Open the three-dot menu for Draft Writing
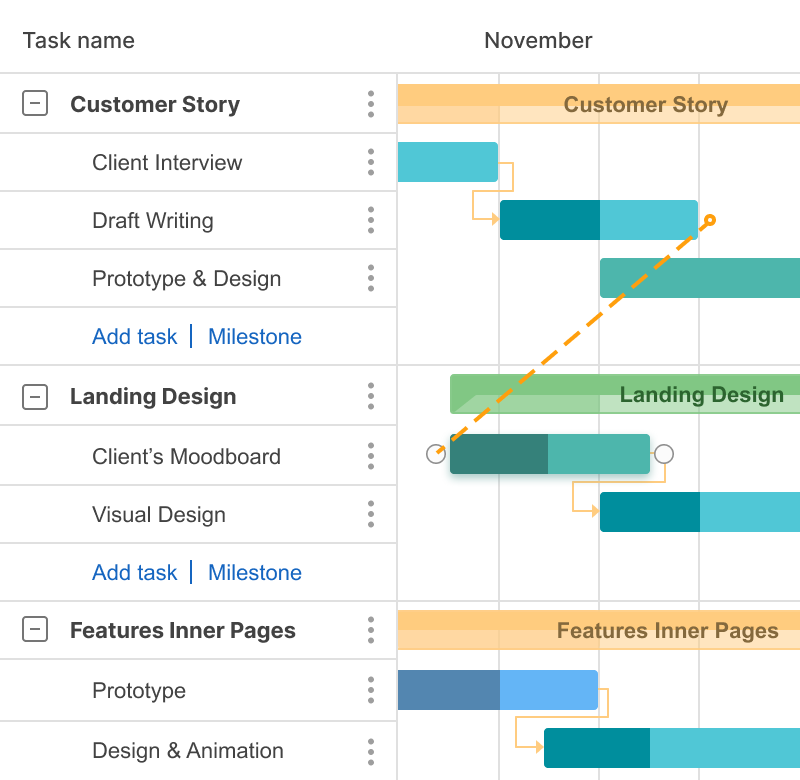This screenshot has height=780, width=800. coord(371,220)
